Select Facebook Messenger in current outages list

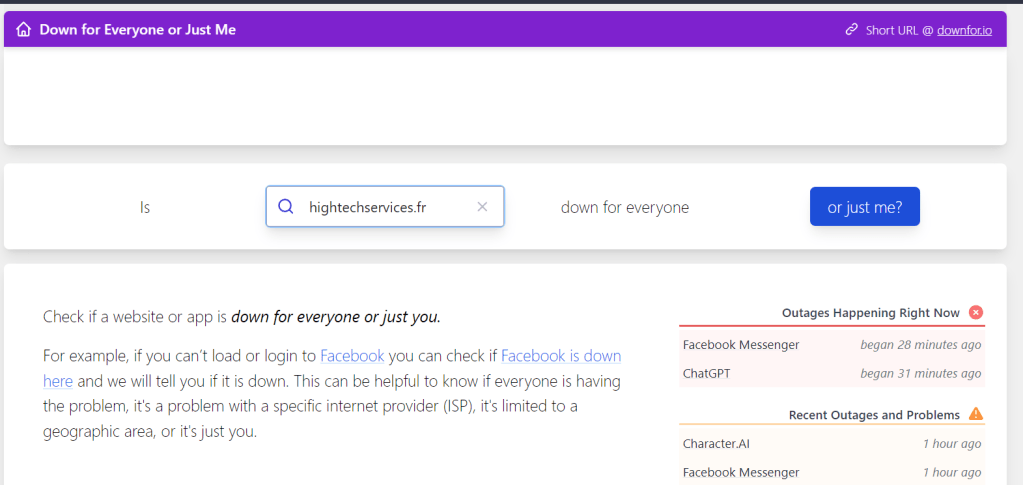tap(741, 345)
